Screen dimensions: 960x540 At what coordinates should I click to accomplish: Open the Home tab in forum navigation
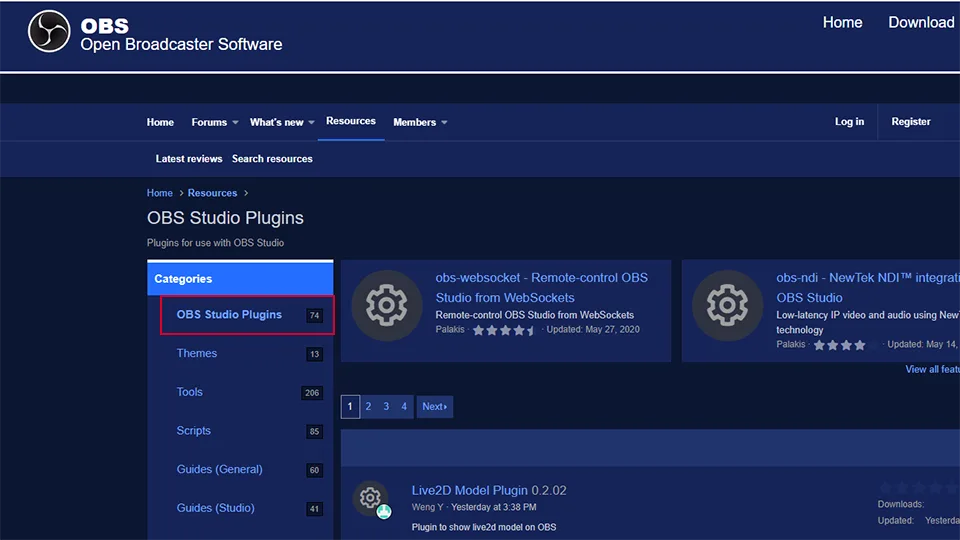(x=160, y=122)
